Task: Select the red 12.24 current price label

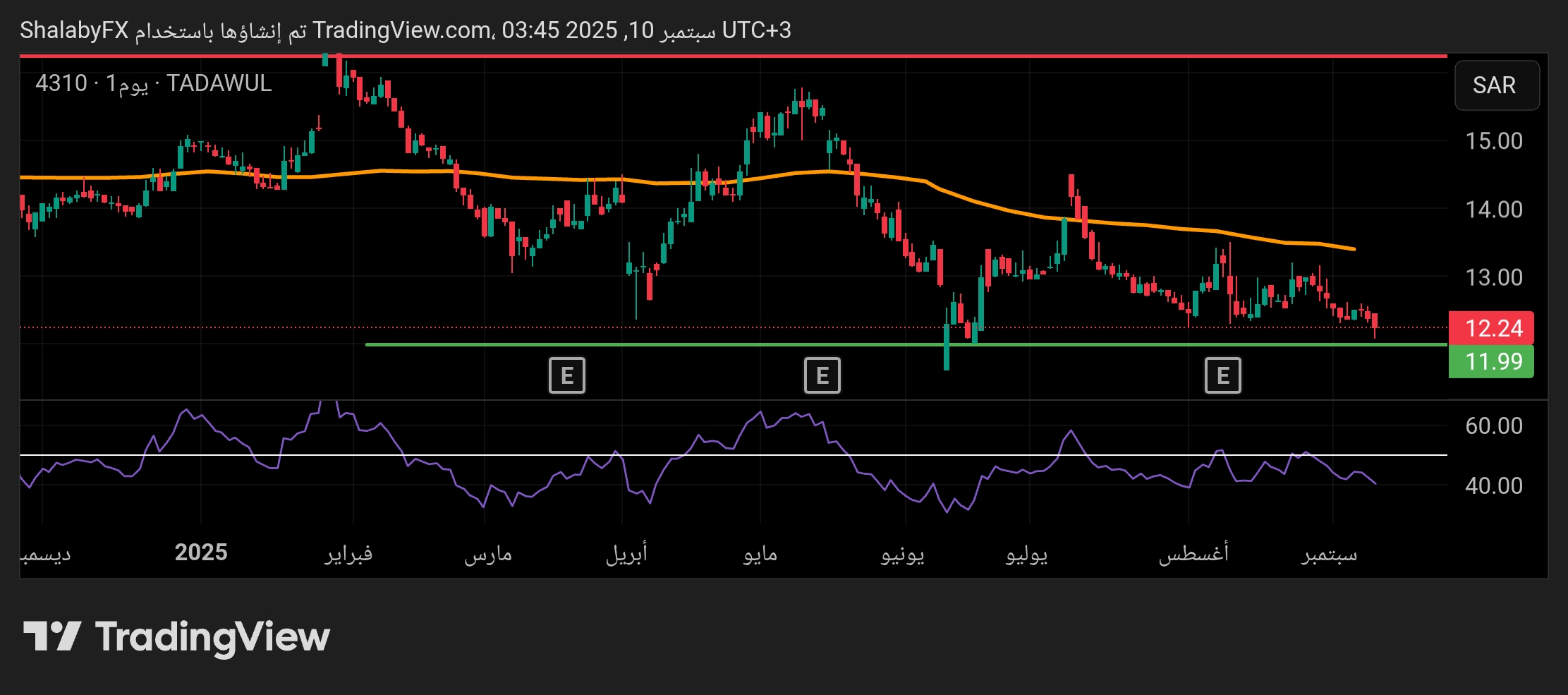Action: click(1490, 328)
